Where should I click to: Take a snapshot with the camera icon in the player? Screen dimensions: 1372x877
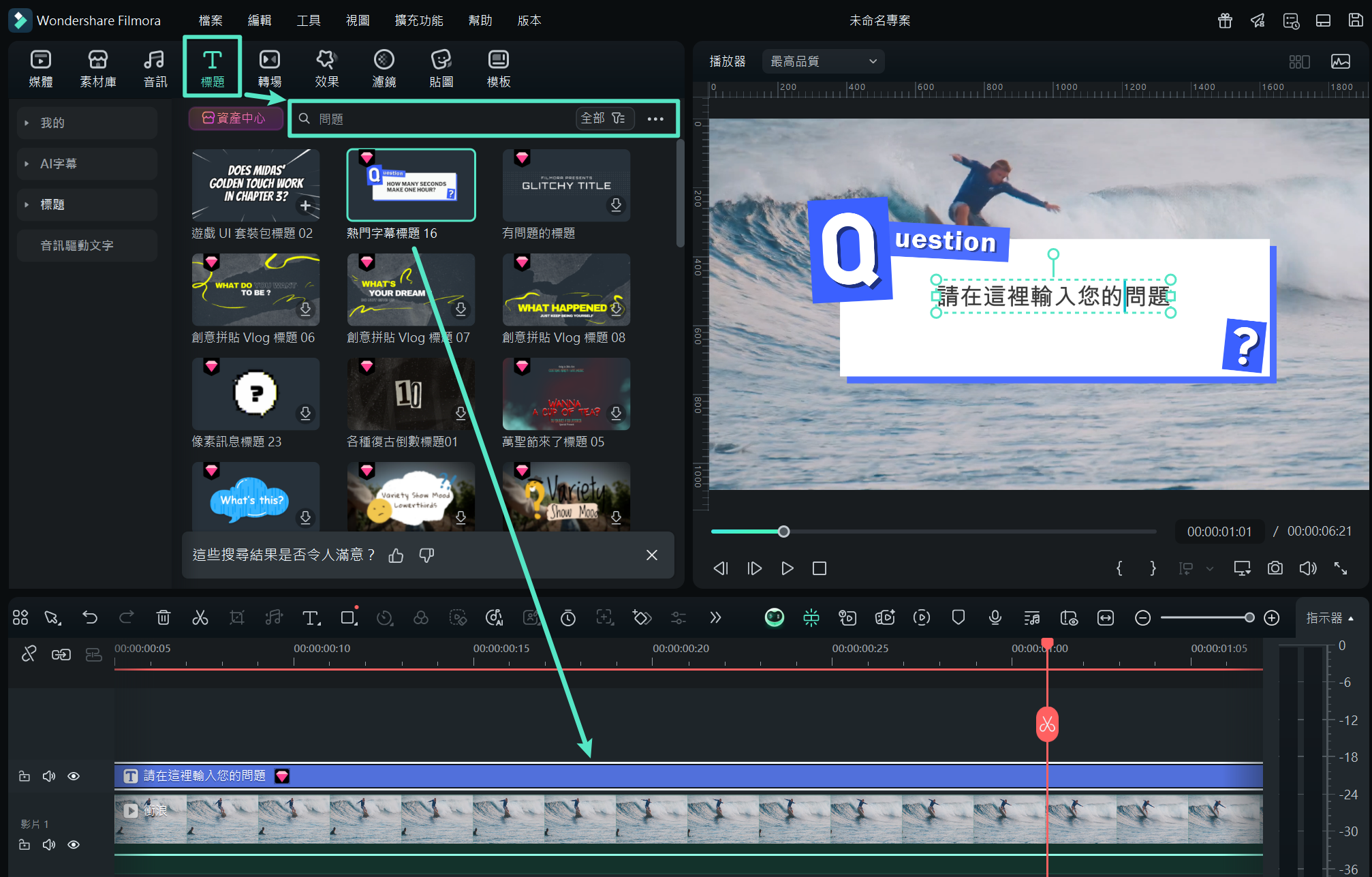click(x=1275, y=568)
